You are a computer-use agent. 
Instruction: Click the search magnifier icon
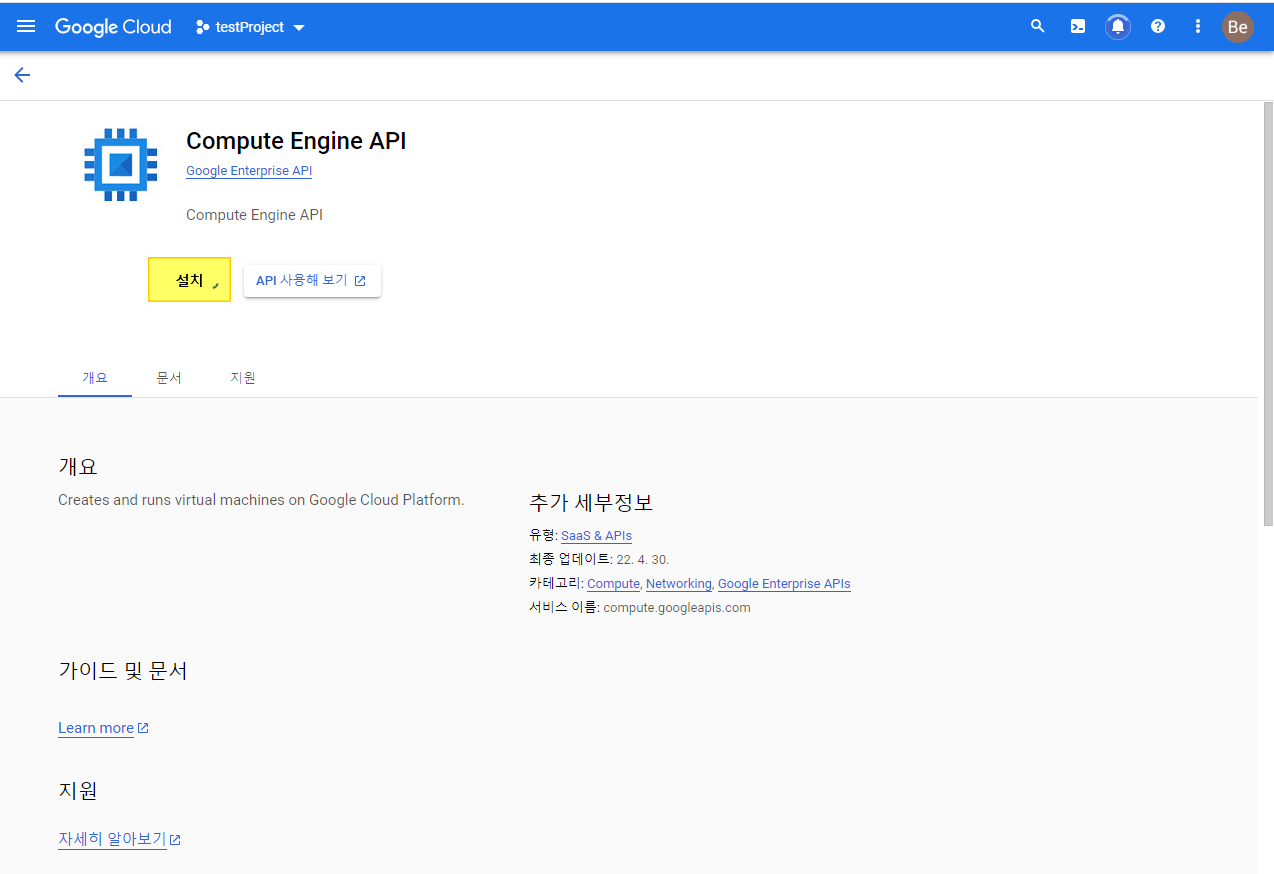[1038, 27]
